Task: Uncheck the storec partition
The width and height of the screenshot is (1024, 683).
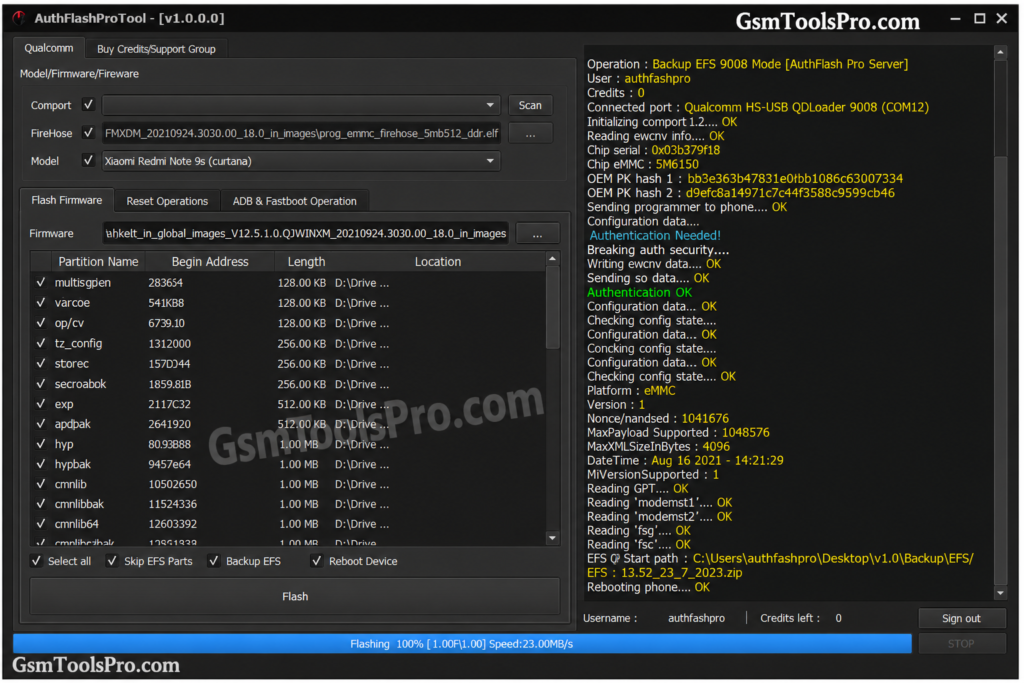Action: 40,364
